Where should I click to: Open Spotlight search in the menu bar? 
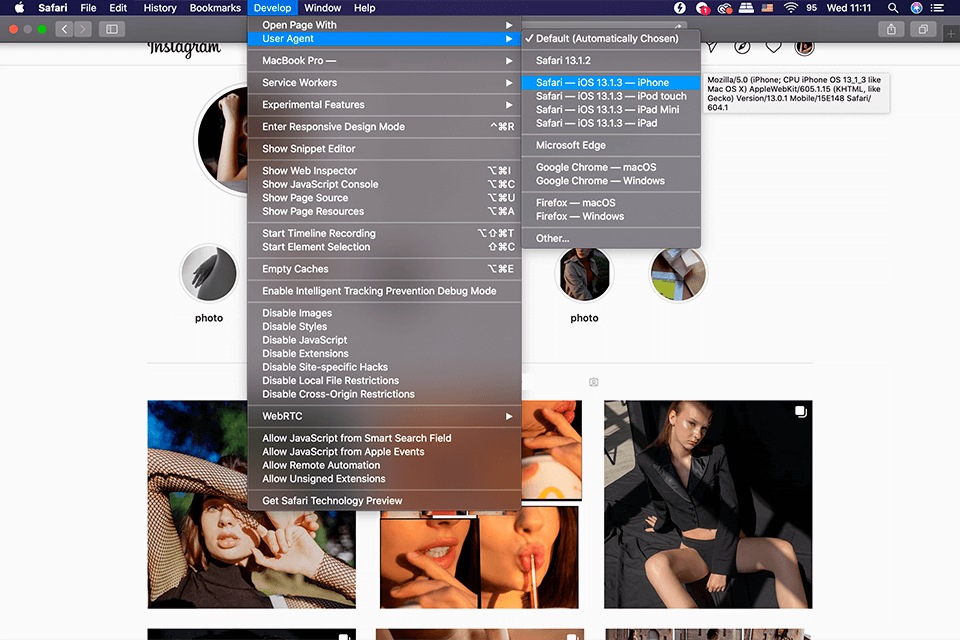click(x=891, y=8)
